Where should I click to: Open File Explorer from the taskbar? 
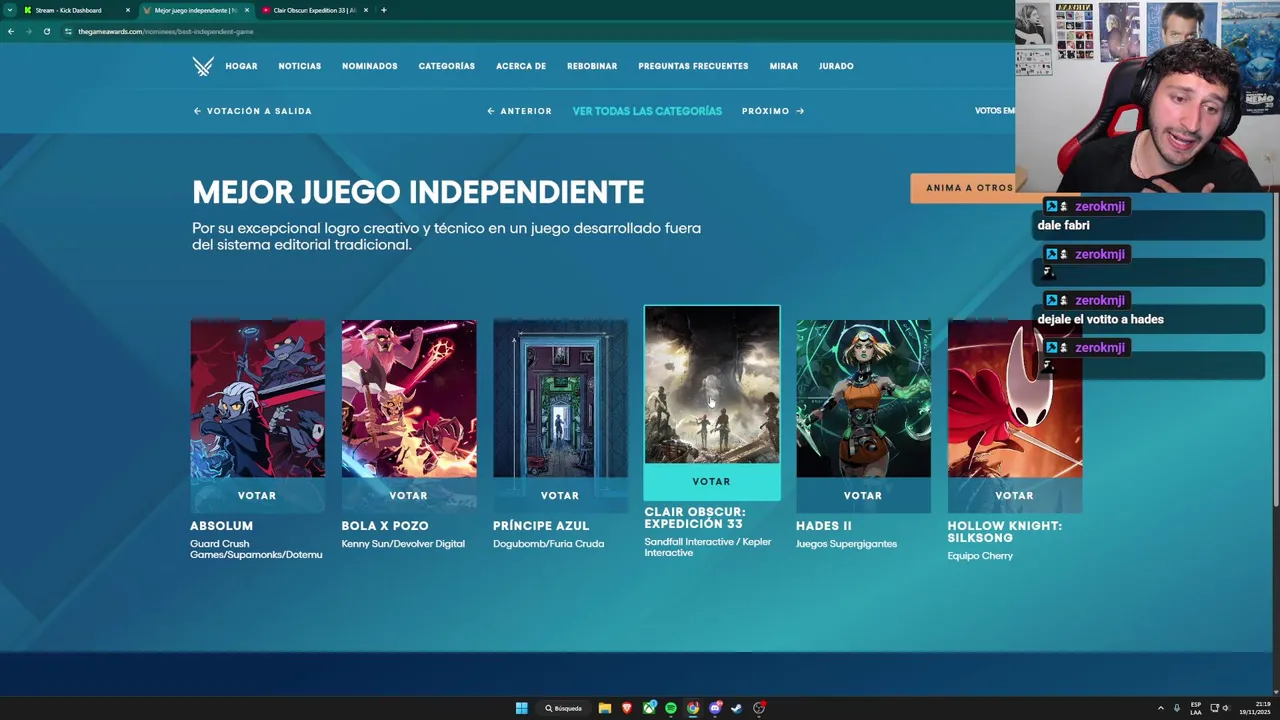(x=605, y=708)
